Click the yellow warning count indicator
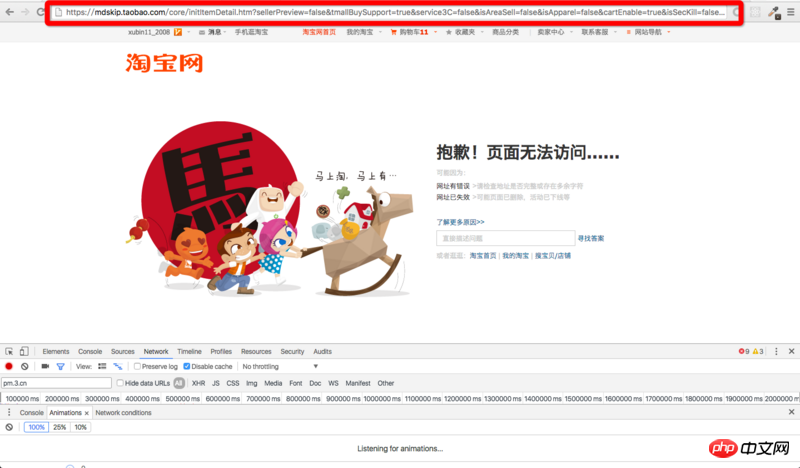This screenshot has height=468, width=800. click(x=758, y=351)
